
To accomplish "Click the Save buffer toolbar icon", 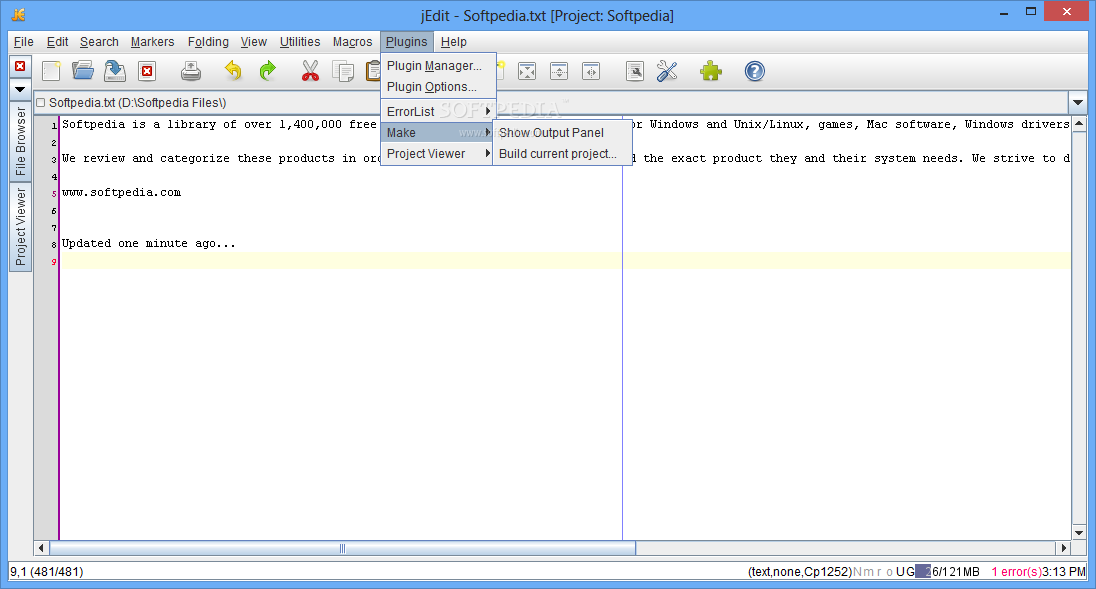I will click(115, 71).
